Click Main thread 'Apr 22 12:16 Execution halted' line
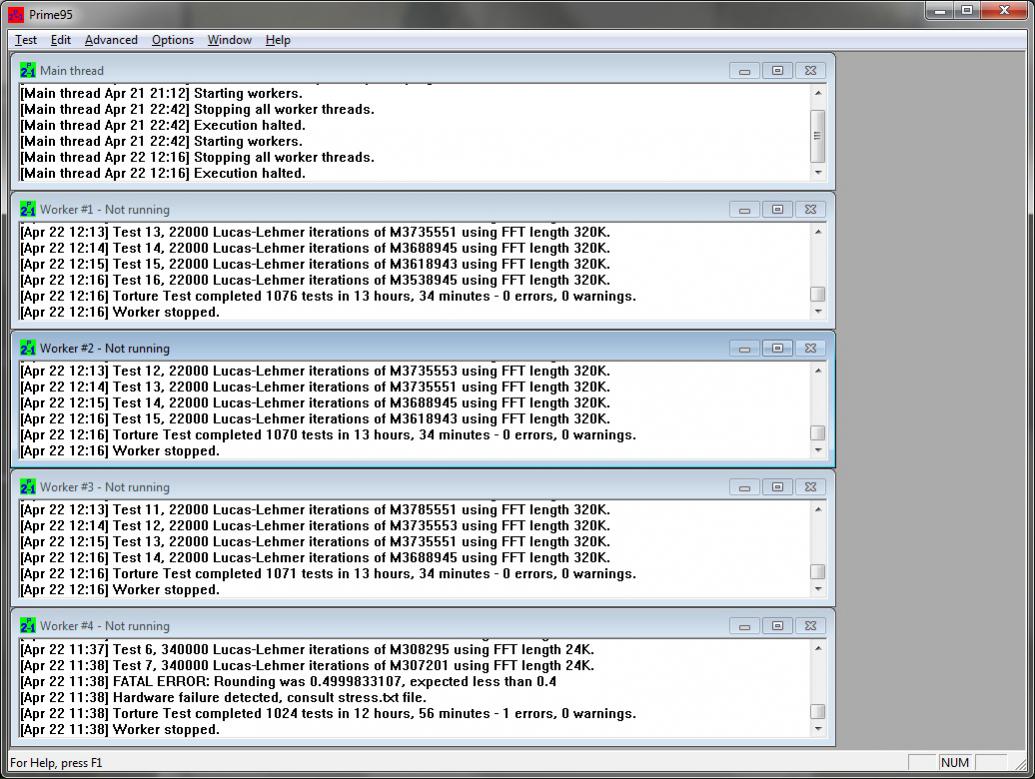This screenshot has height=779, width=1035. 163,173
